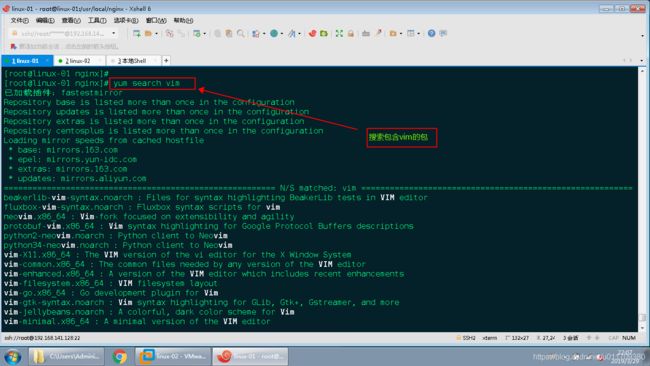Click the Copy toolbar icon
The image size is (650, 366).
point(218,34)
